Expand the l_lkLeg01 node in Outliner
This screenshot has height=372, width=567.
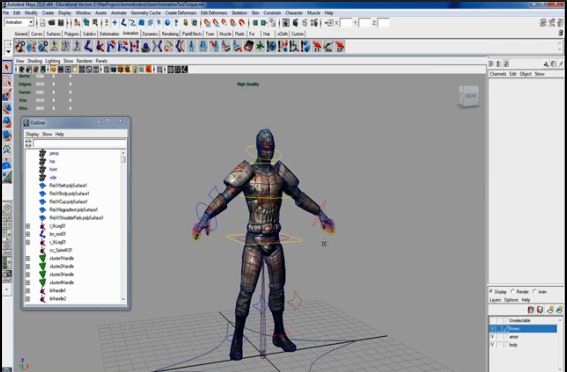tap(28, 226)
